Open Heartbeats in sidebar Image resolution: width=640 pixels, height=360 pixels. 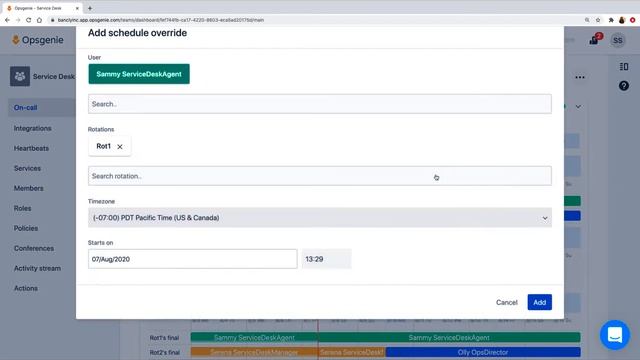pos(31,148)
